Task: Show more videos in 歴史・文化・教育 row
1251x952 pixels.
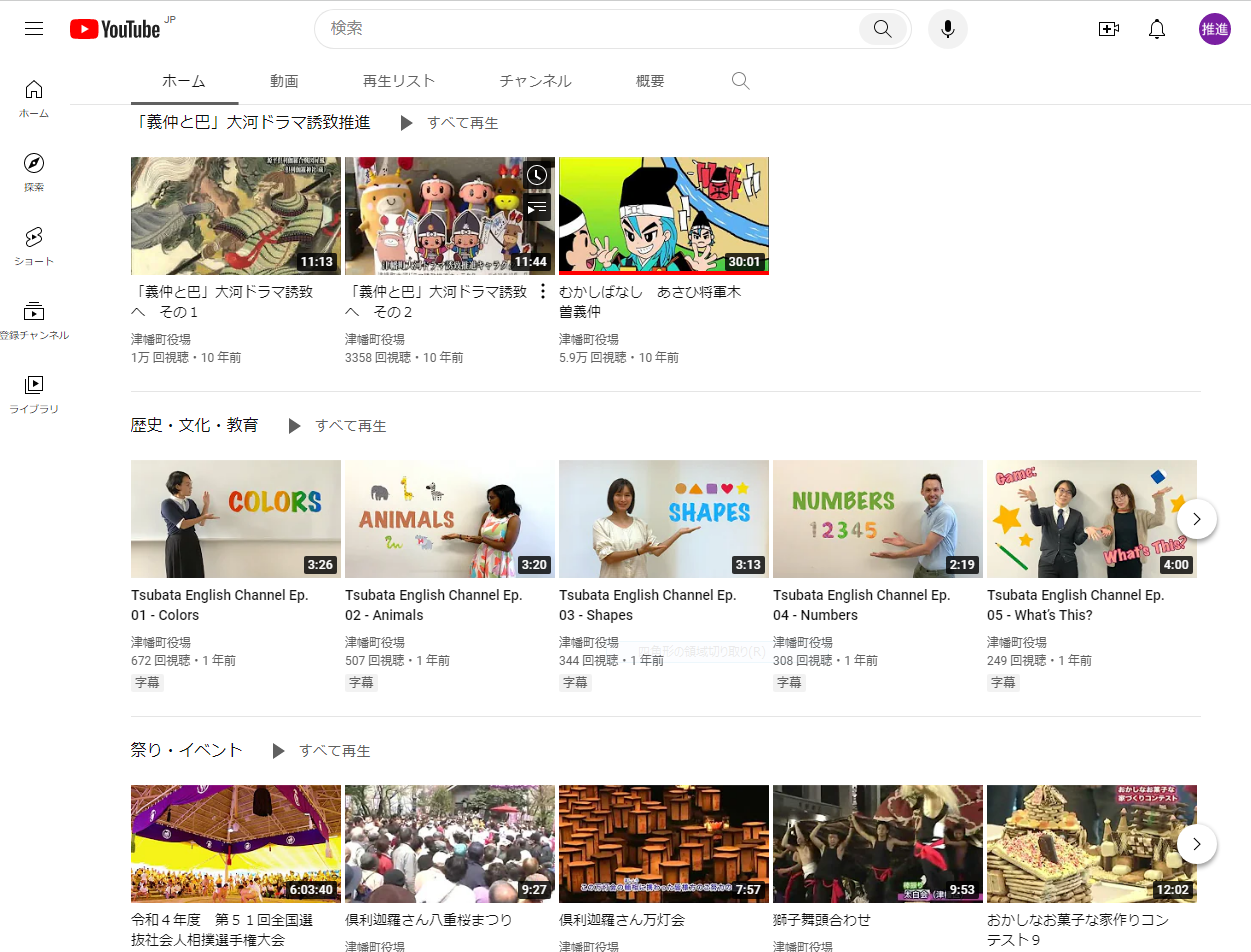Action: point(1197,519)
